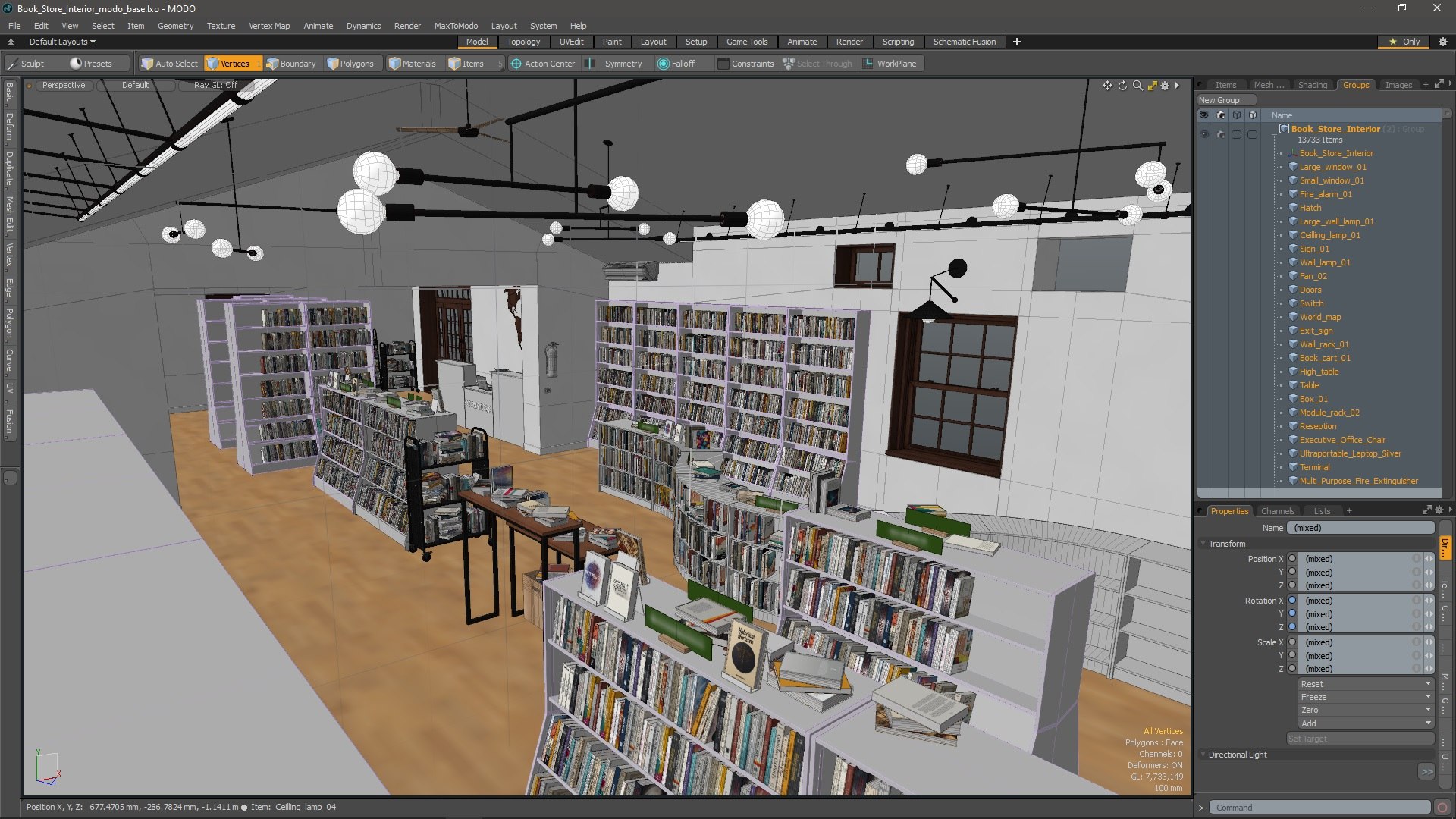Screen dimensions: 1456x819
Task: Click the double-arrow more button in Properties
Action: [1426, 772]
